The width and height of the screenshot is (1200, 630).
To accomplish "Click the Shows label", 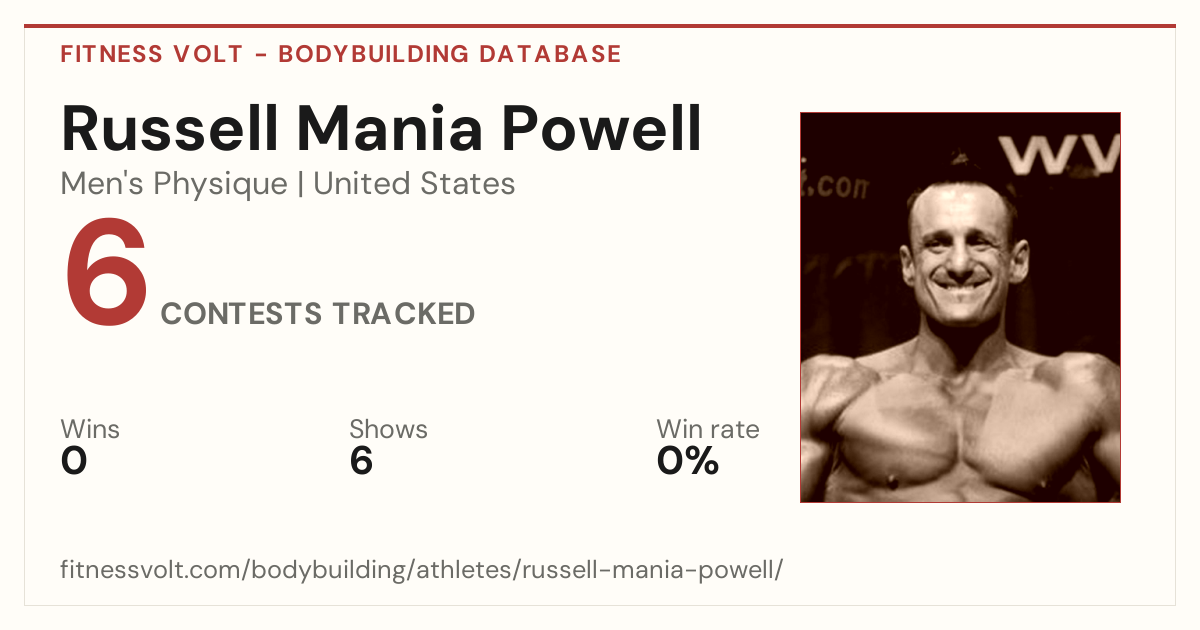I will pyautogui.click(x=388, y=429).
